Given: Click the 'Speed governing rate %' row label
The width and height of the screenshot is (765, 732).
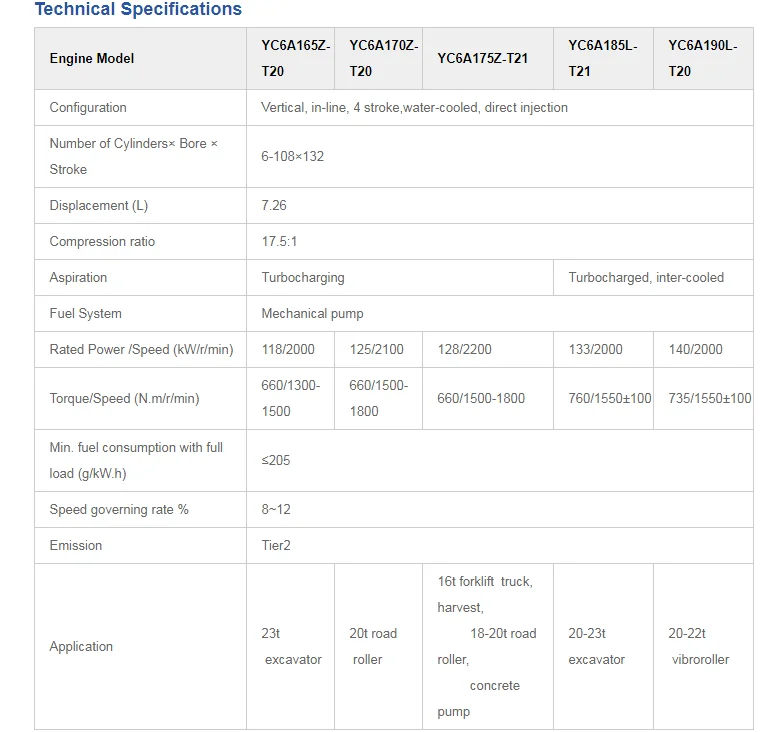Looking at the screenshot, I should (x=119, y=510).
